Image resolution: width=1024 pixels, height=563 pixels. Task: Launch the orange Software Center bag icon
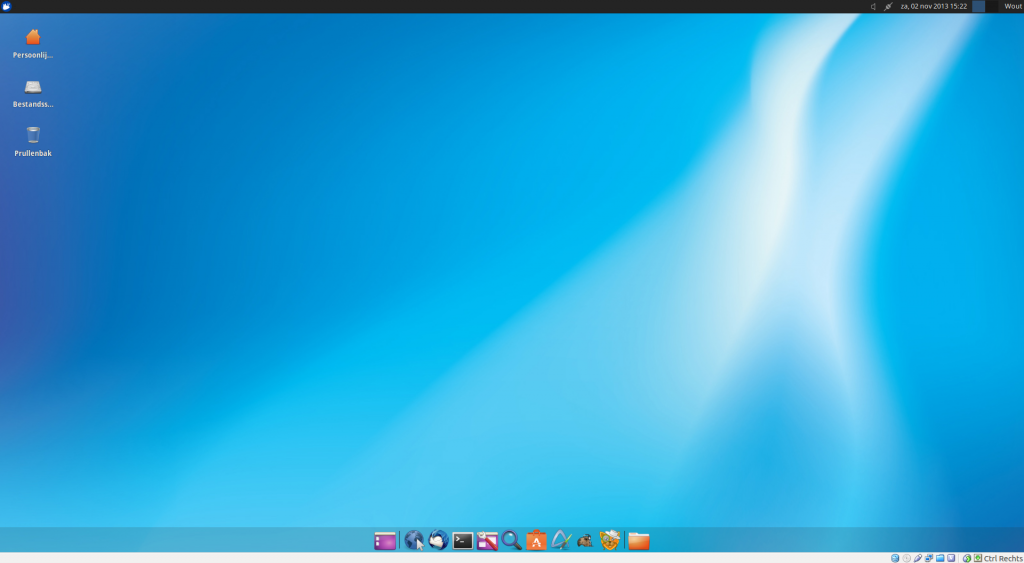pyautogui.click(x=537, y=541)
